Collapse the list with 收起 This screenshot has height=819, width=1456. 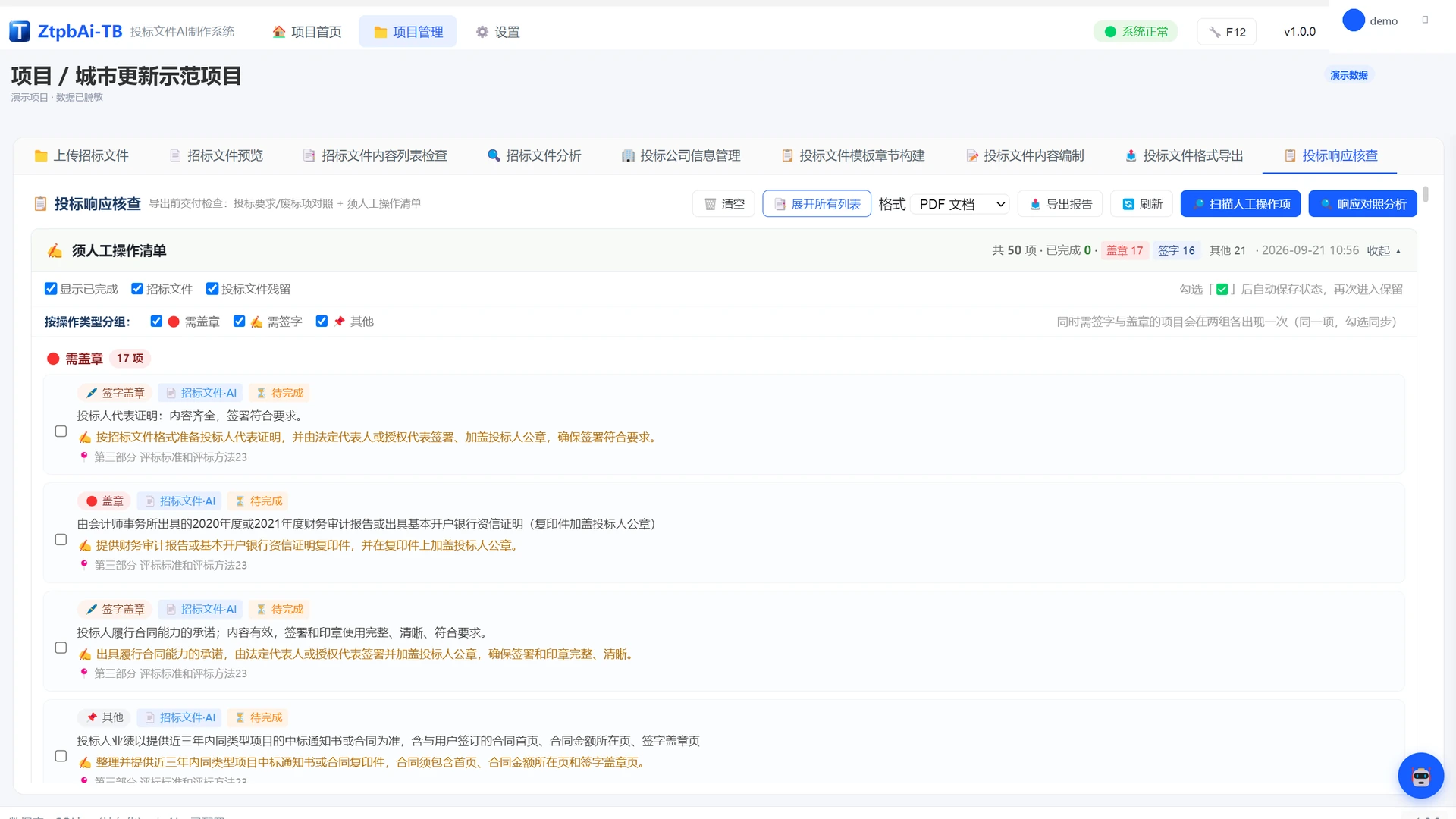click(x=1384, y=251)
